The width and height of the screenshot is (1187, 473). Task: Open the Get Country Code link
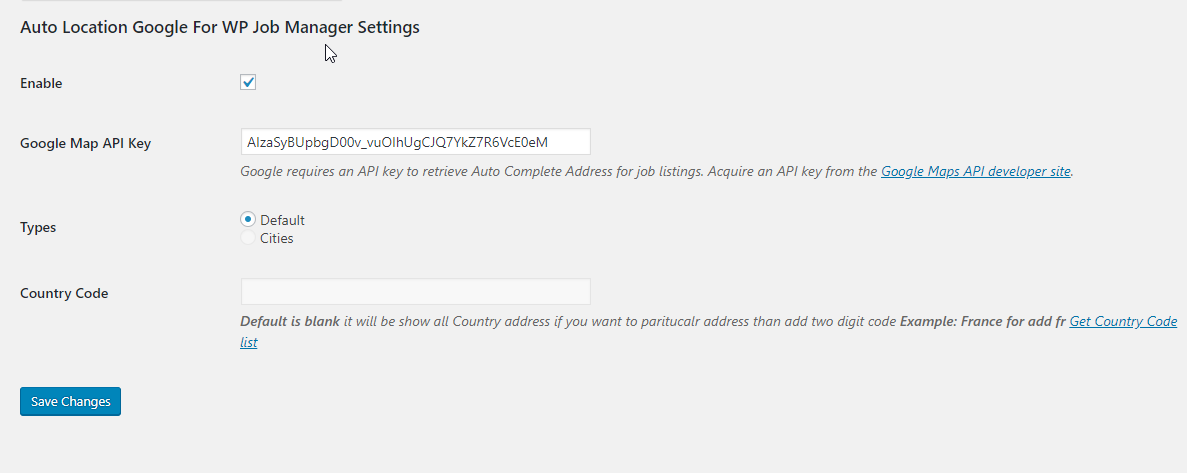click(x=1123, y=321)
